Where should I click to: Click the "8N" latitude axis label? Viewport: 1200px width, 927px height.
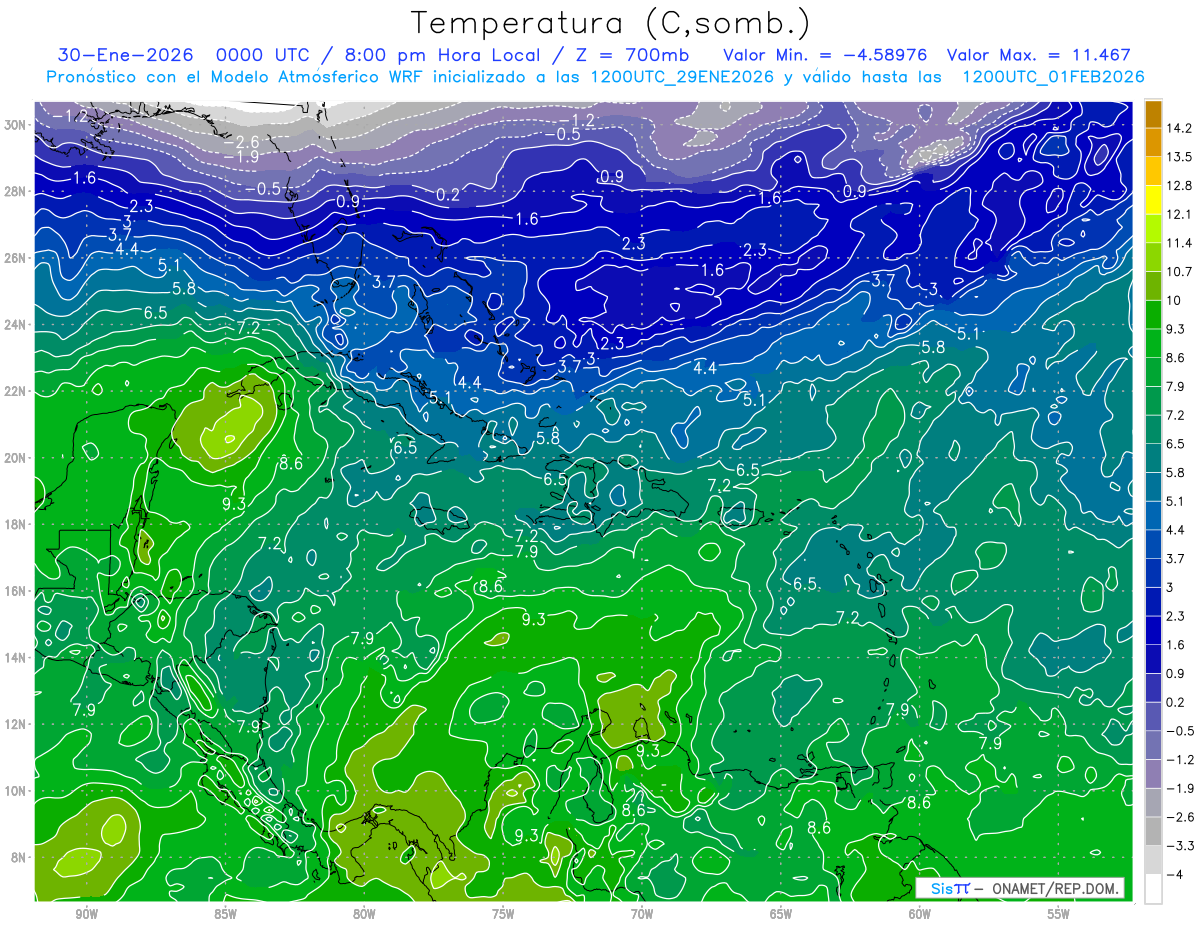click(x=20, y=858)
